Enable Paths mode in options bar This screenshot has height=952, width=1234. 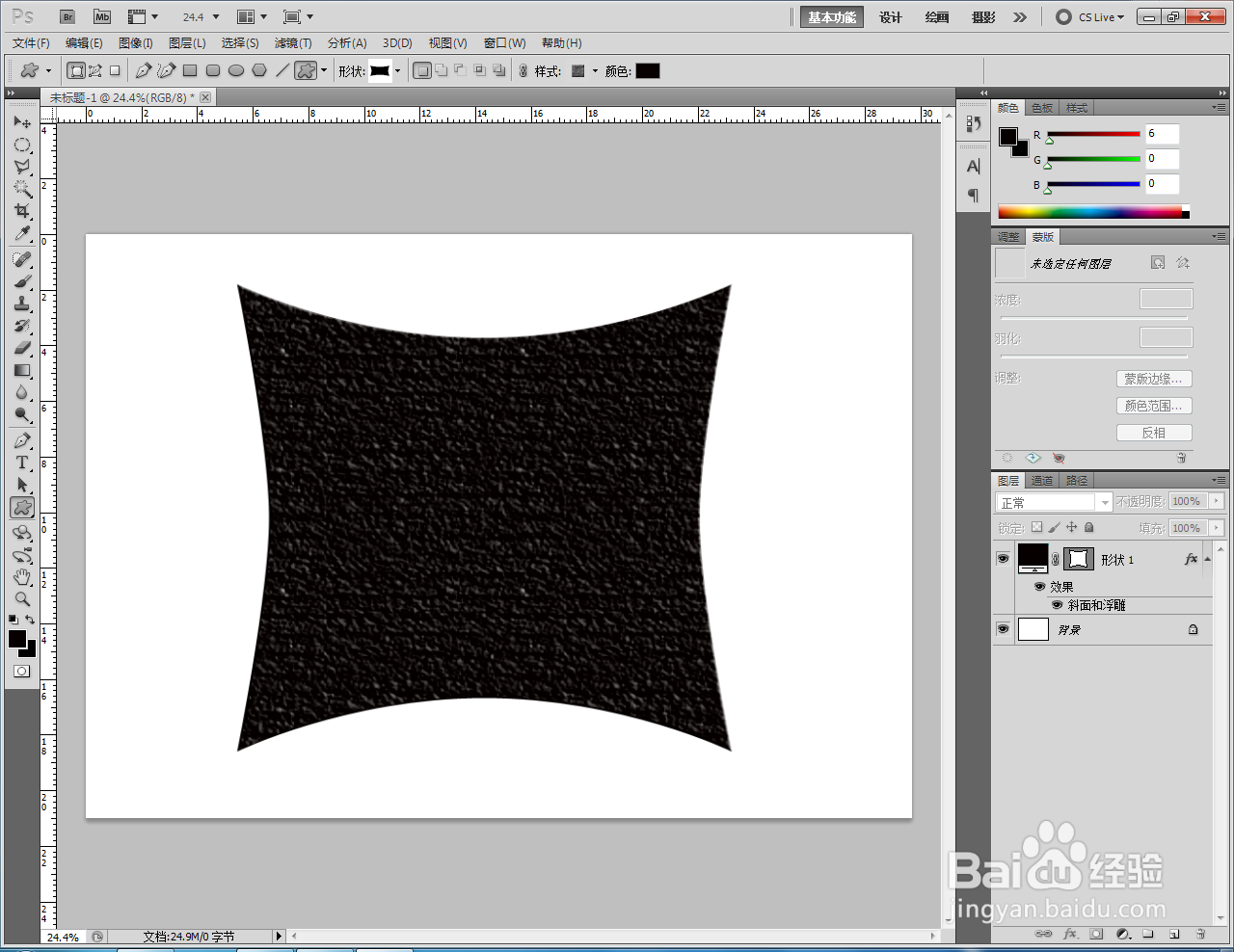point(95,70)
